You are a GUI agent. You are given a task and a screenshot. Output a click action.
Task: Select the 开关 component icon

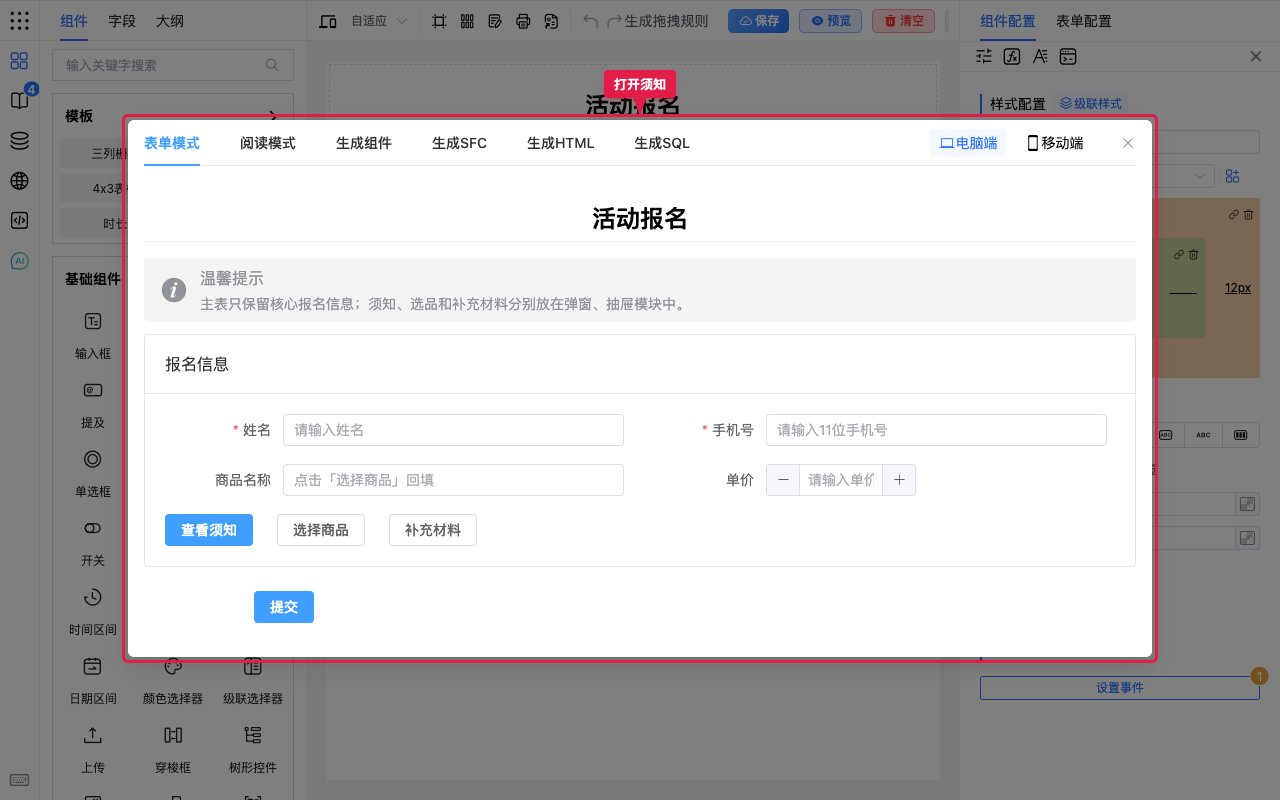tap(93, 528)
